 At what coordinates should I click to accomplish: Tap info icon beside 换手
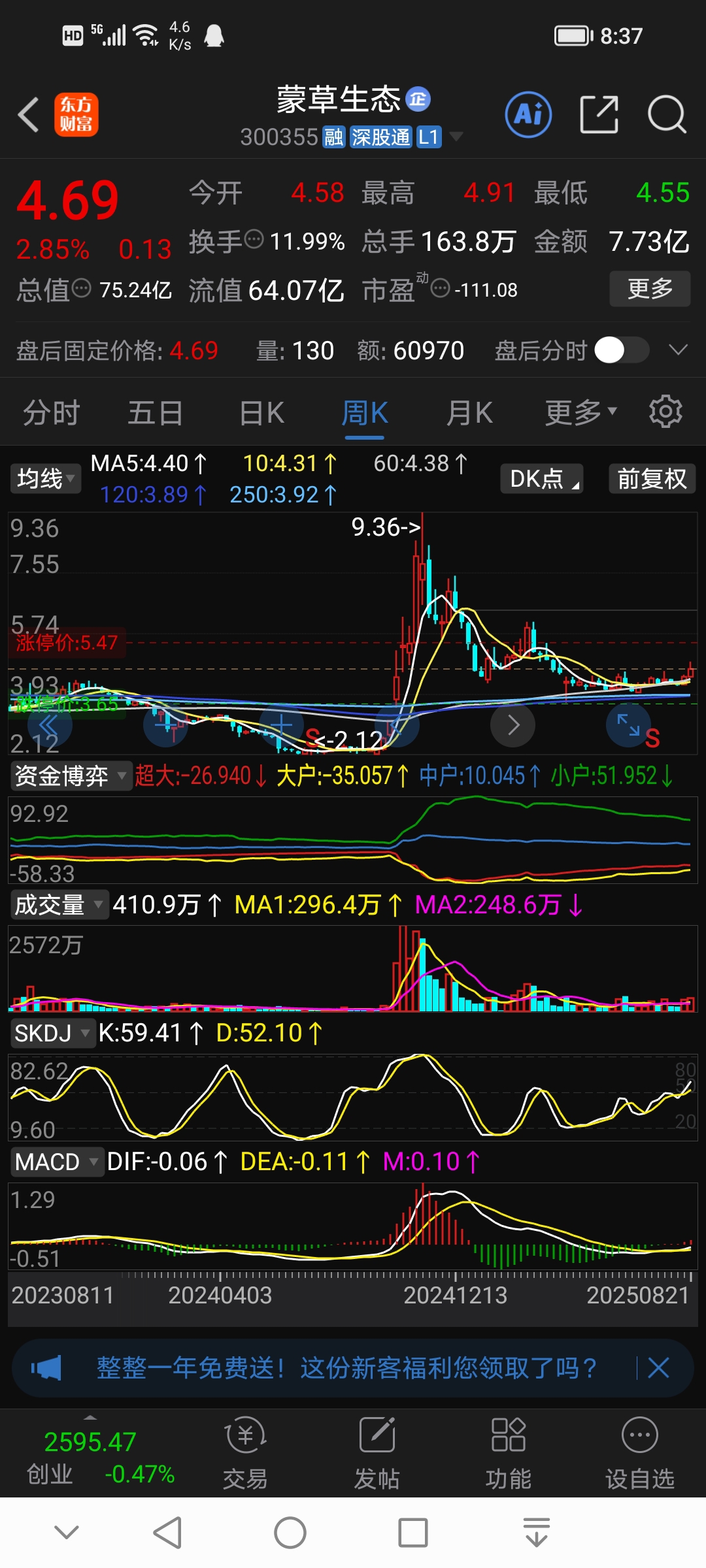coord(254,239)
